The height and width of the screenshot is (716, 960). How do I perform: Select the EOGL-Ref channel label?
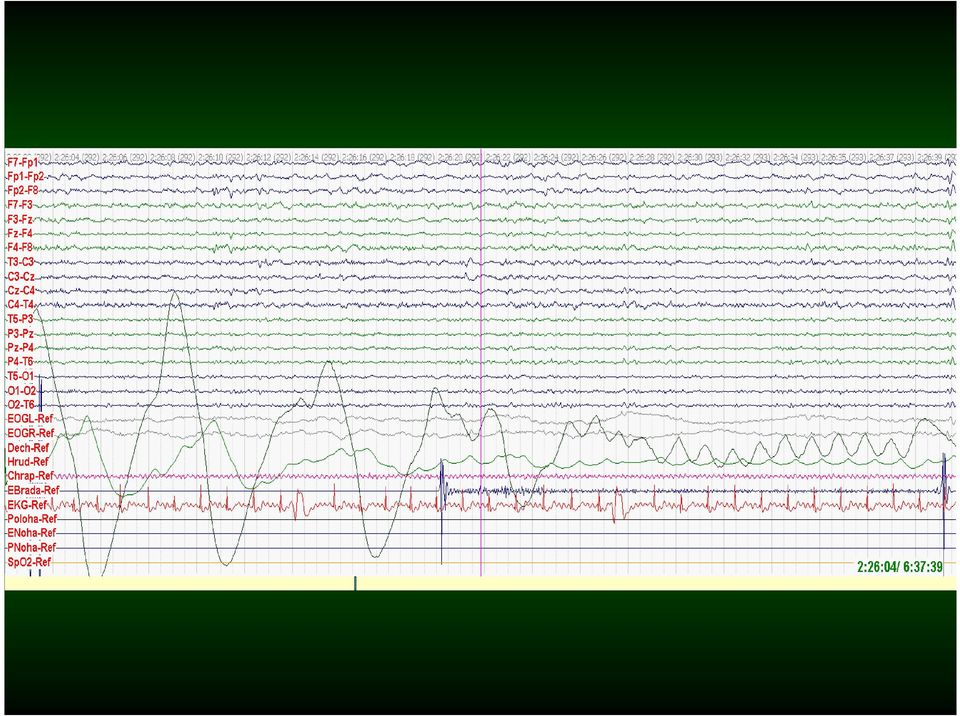(29, 419)
